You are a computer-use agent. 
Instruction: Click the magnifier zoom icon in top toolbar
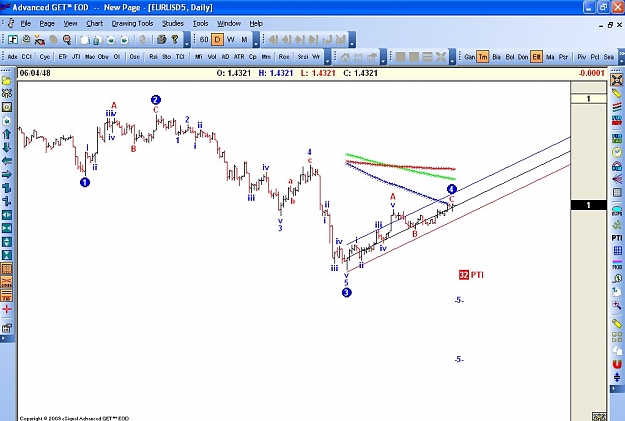[x=67, y=39]
